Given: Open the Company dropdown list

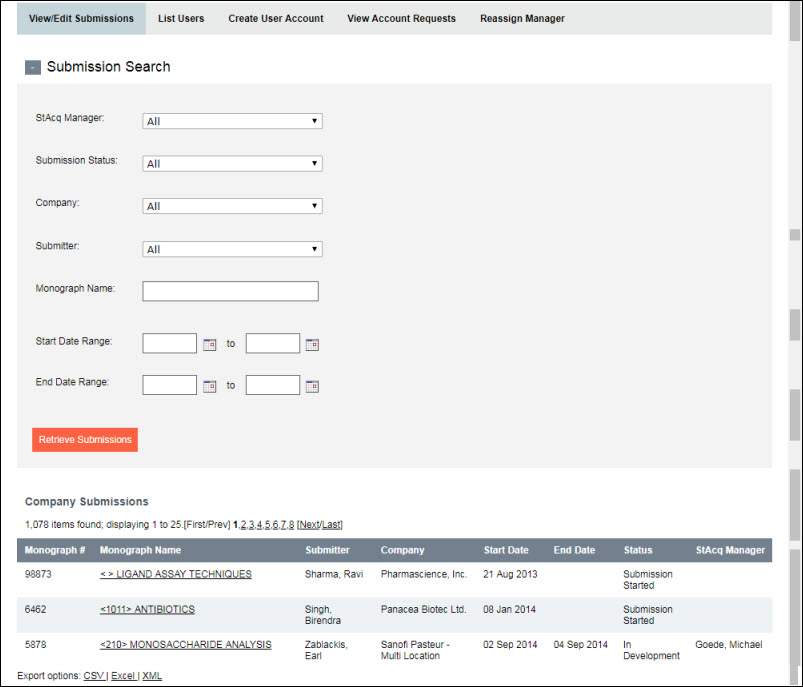Looking at the screenshot, I should 232,206.
